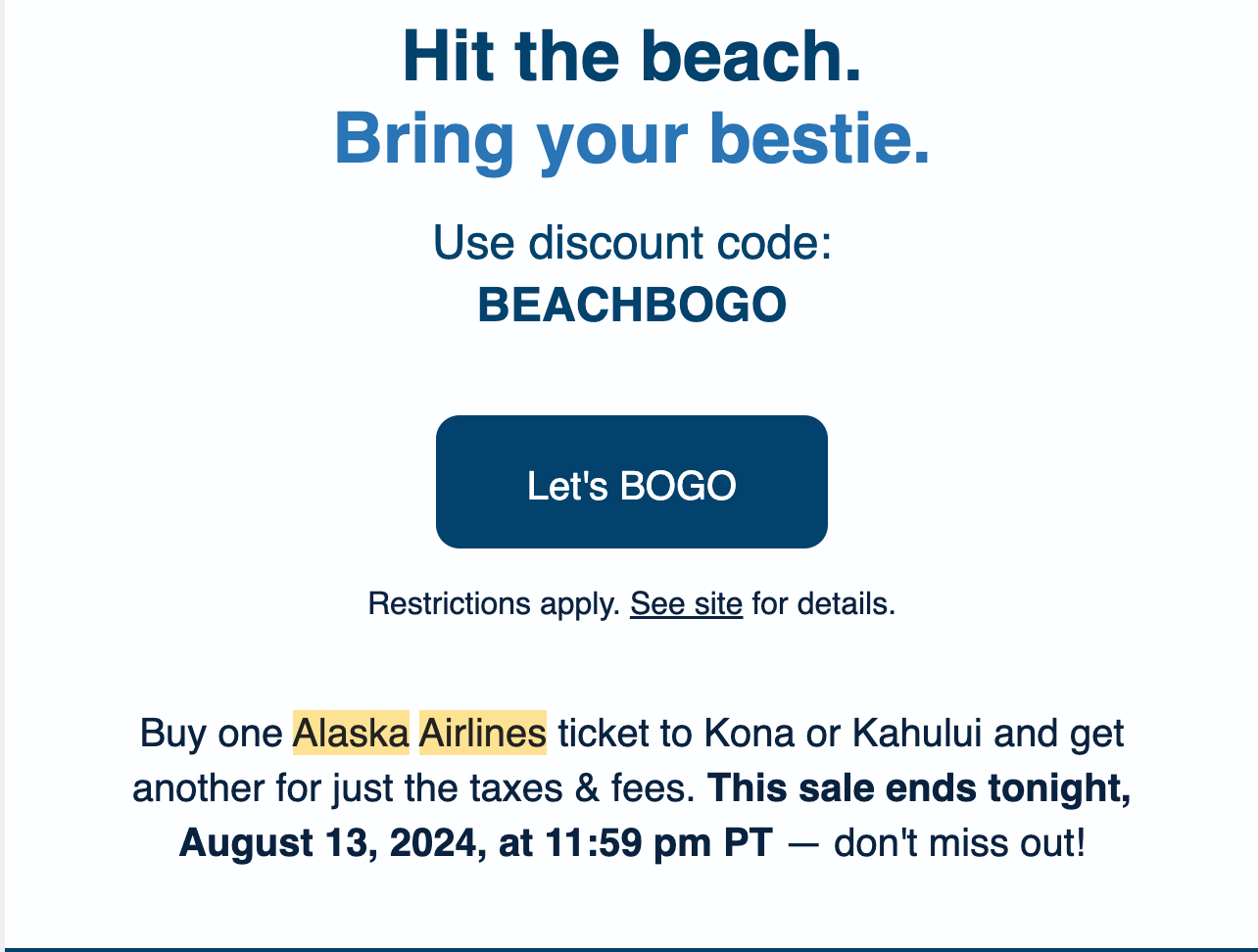Select the BEACHBOGO discount code
The width and height of the screenshot is (1258, 952).
pyautogui.click(x=631, y=305)
